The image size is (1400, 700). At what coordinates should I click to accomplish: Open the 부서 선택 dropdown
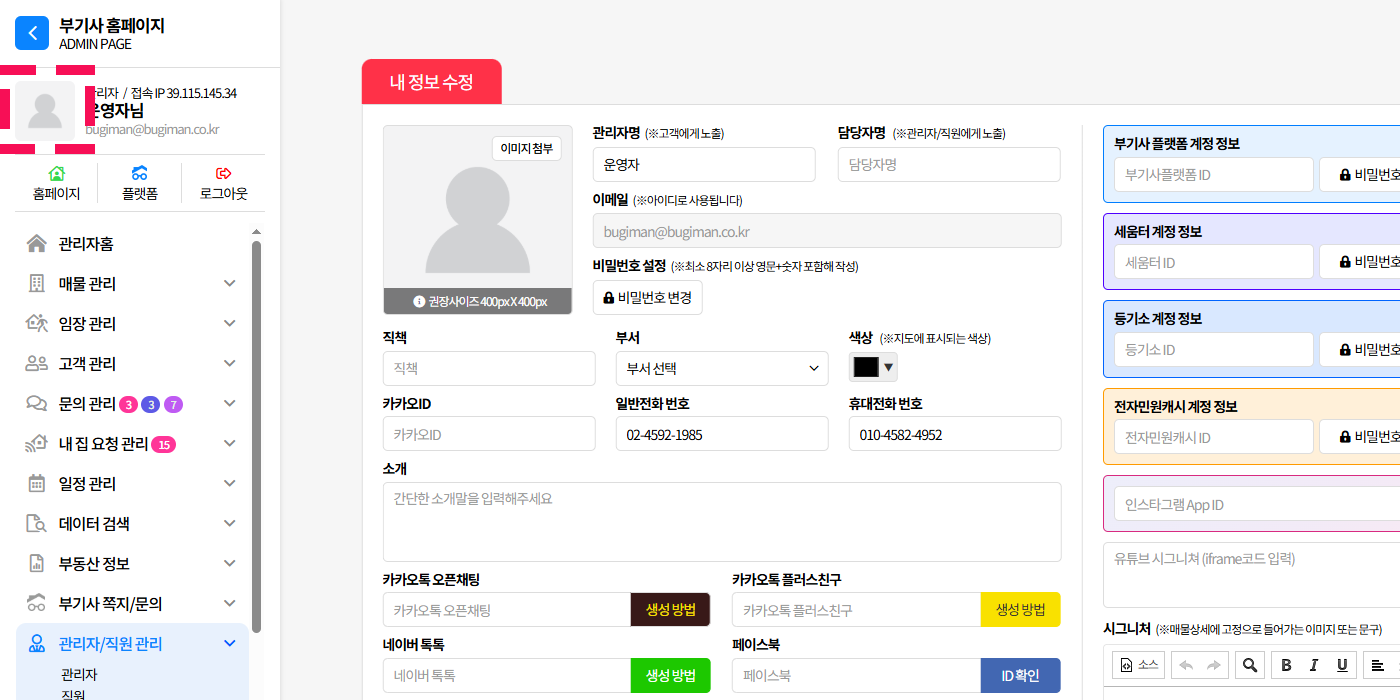722,369
